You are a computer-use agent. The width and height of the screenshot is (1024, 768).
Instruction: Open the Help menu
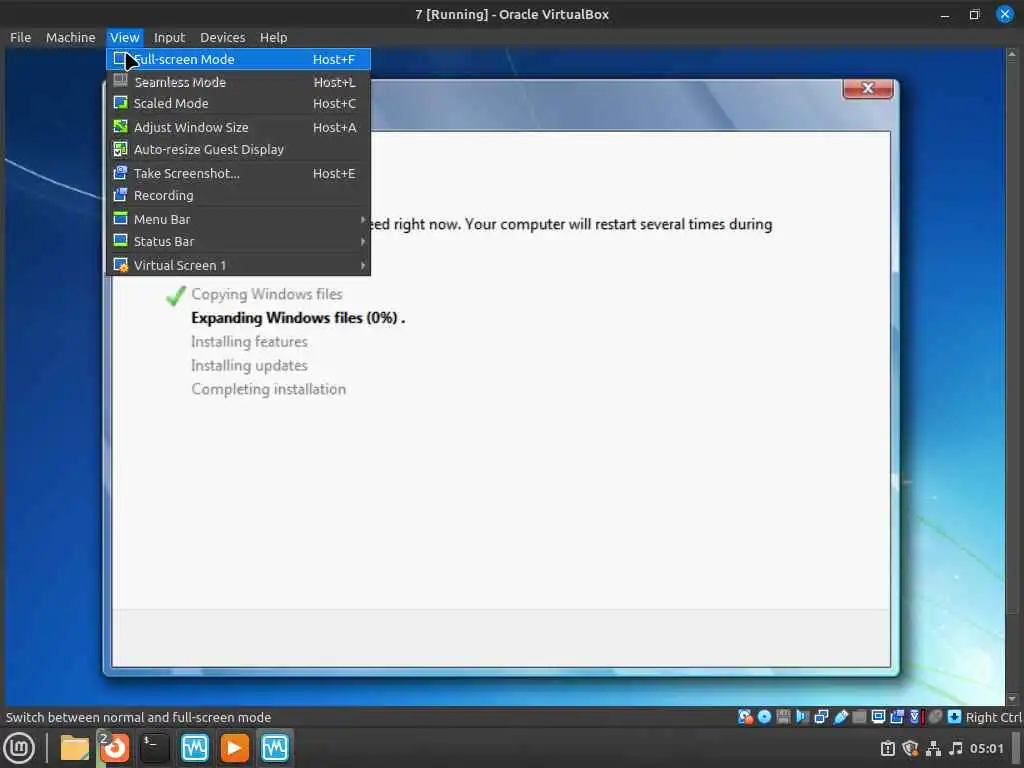tap(274, 37)
